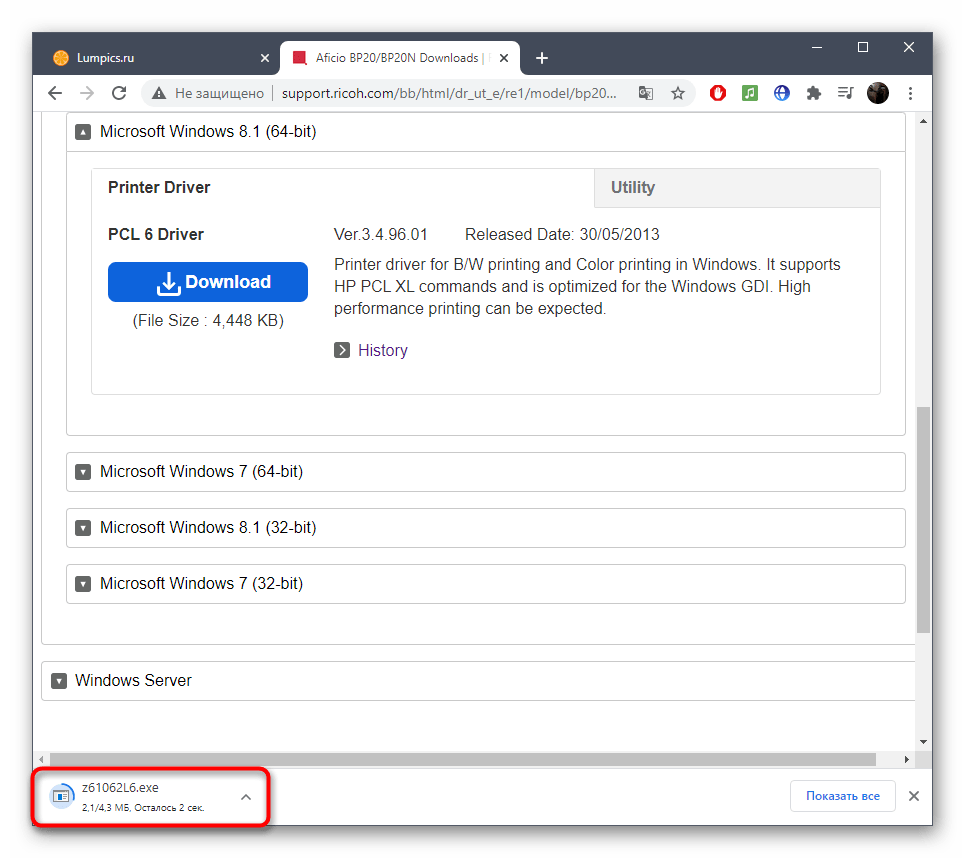Click the download progress text '2,1/4,3 МБ'
The image size is (965, 858).
[106, 808]
